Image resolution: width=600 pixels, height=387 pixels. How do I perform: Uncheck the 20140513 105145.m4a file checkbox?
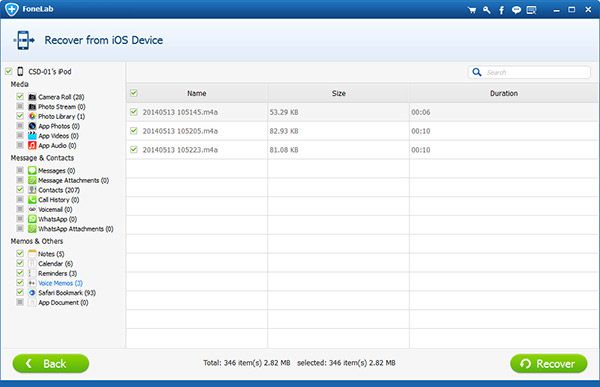point(134,112)
